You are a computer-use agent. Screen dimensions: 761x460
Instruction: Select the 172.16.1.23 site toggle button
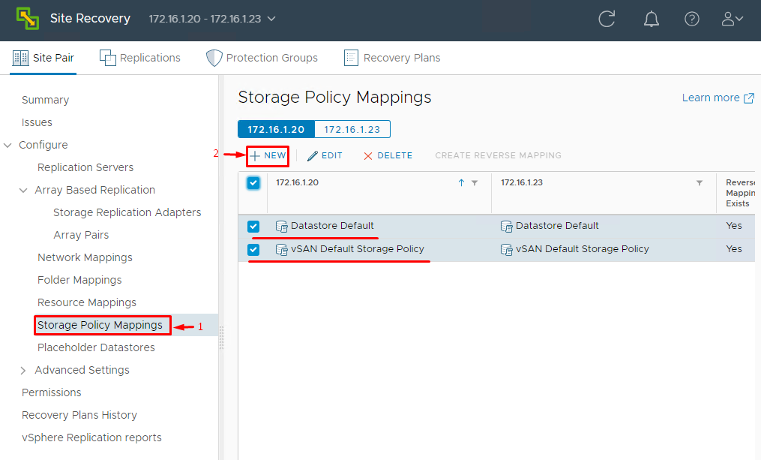[x=352, y=130]
